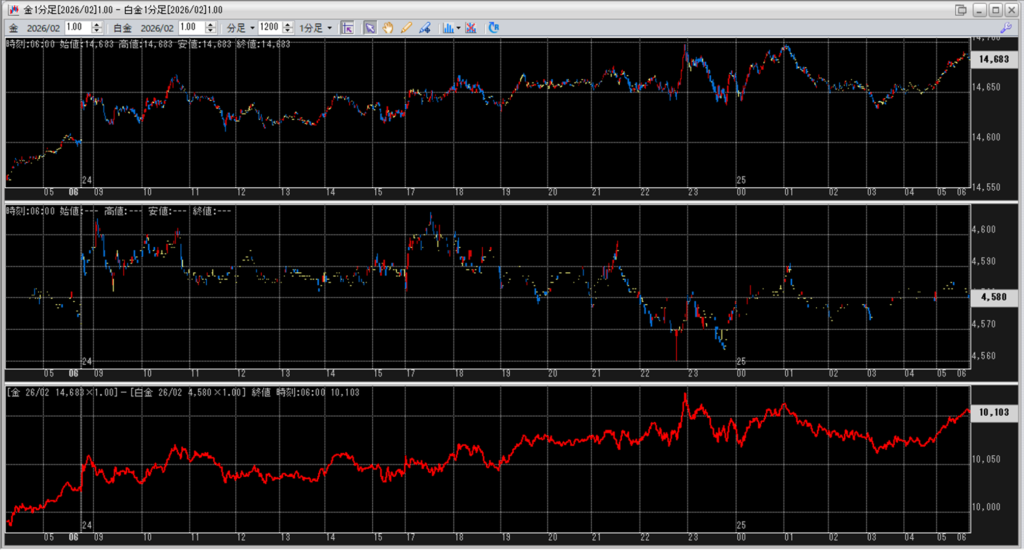Click the gold multiplier 1.00 field
The image size is (1024, 550).
(x=77, y=27)
